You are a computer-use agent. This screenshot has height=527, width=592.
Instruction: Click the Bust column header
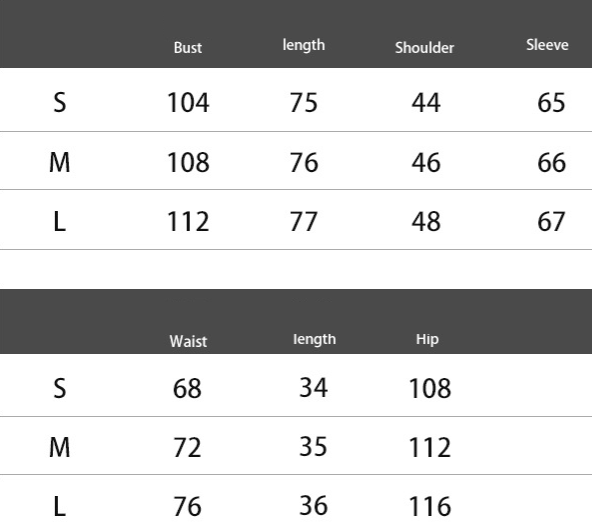pos(188,48)
